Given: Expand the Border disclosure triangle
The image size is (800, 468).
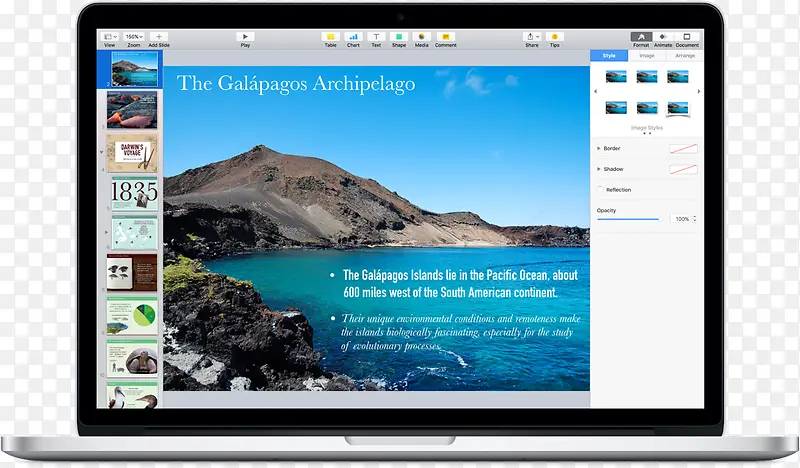Looking at the screenshot, I should click(x=598, y=148).
